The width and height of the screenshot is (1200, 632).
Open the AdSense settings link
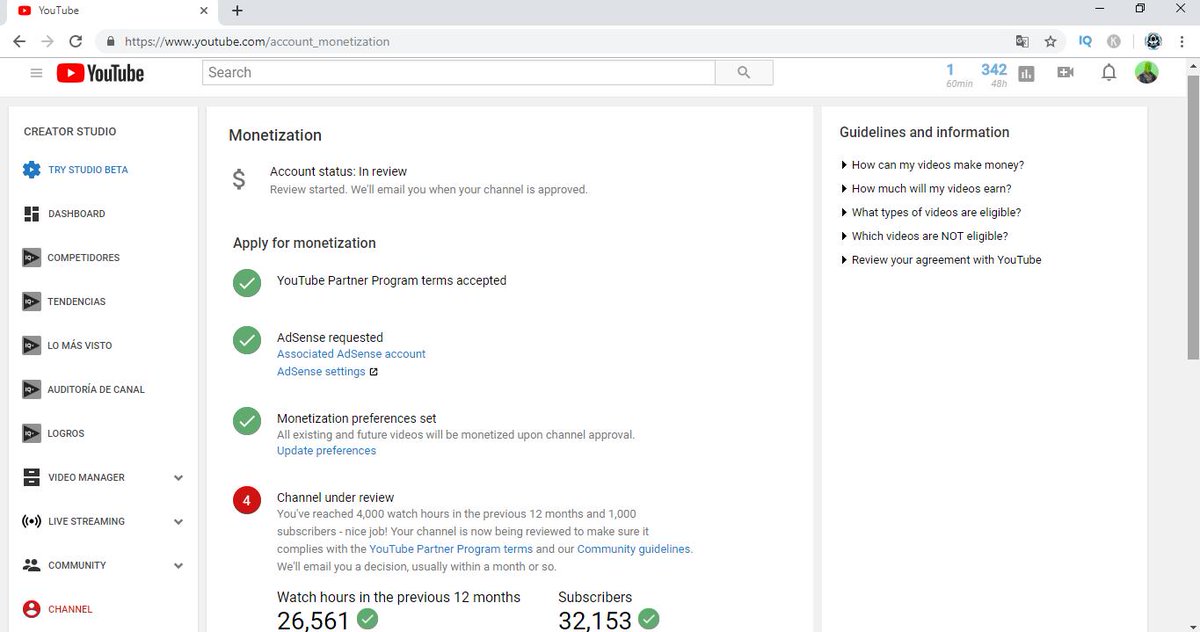(321, 372)
